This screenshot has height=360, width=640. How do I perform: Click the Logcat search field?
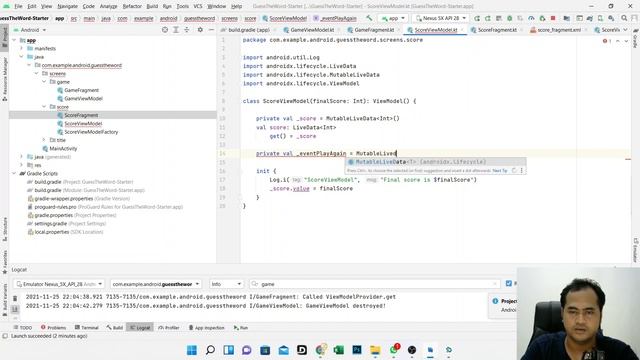point(374,284)
